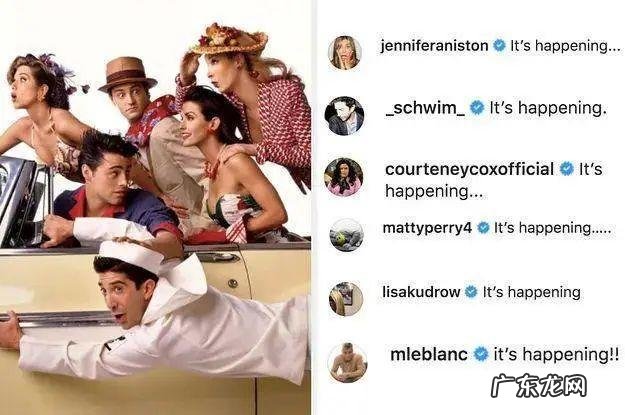
Task: Click the Chinese watermark logo at bottom right
Action: click(x=539, y=385)
